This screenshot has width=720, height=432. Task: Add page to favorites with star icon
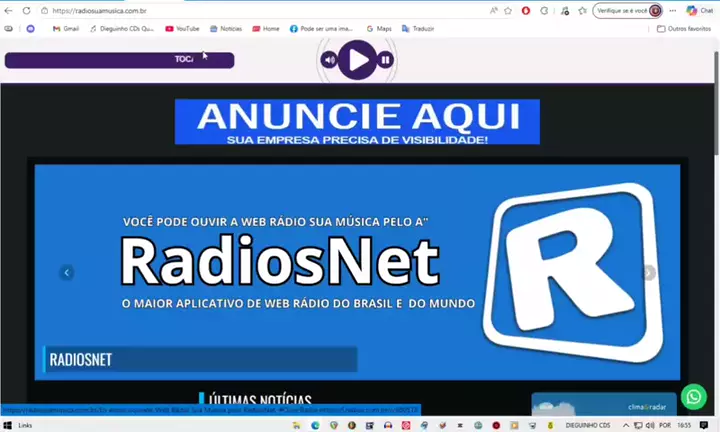(508, 11)
